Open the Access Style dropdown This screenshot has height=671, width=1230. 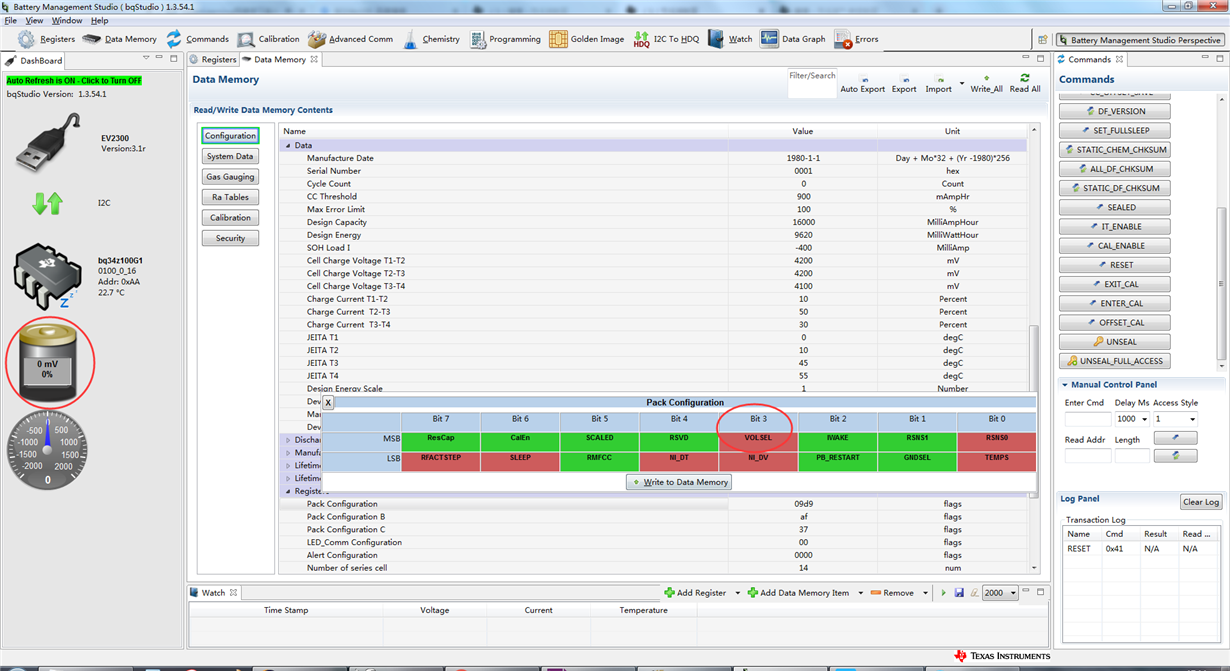1192,419
